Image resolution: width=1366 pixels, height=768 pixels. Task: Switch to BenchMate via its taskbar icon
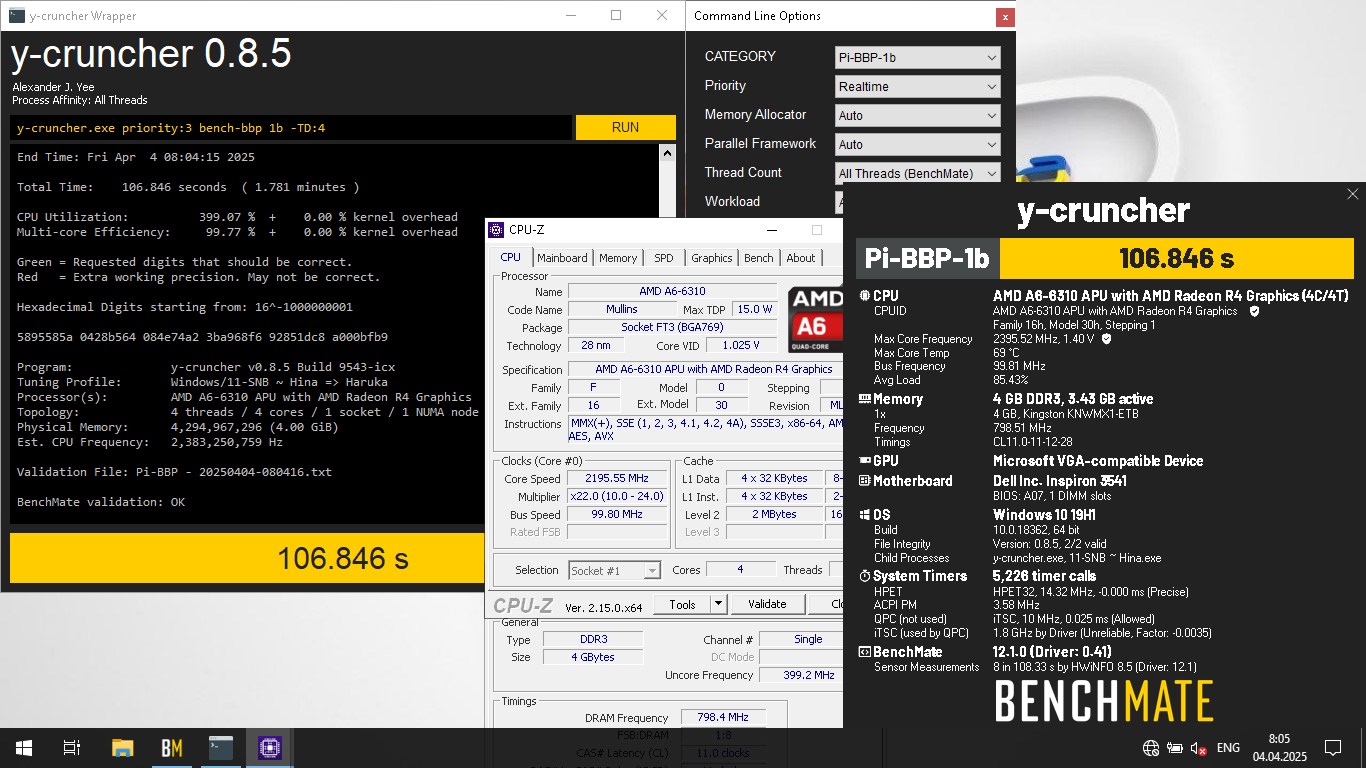[171, 747]
